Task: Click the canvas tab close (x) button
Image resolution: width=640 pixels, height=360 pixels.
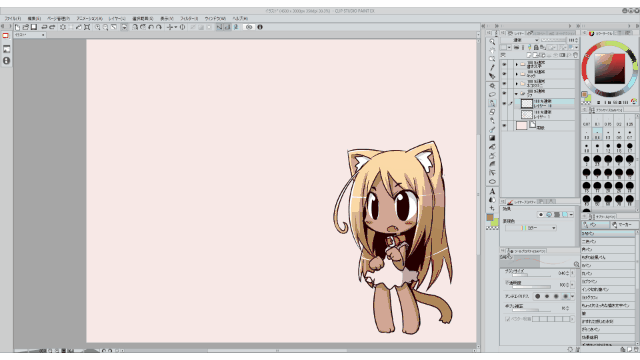Action: (x=43, y=35)
